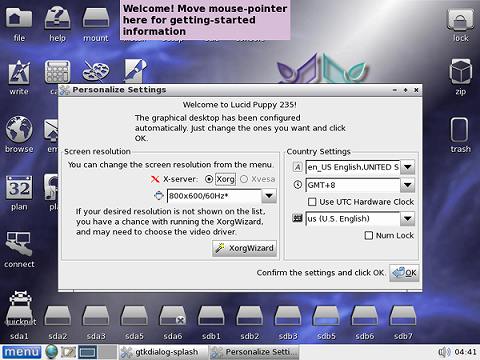480x360 pixels.
Task: Select Personalize Setti... taskbar item
Action: click(x=254, y=352)
